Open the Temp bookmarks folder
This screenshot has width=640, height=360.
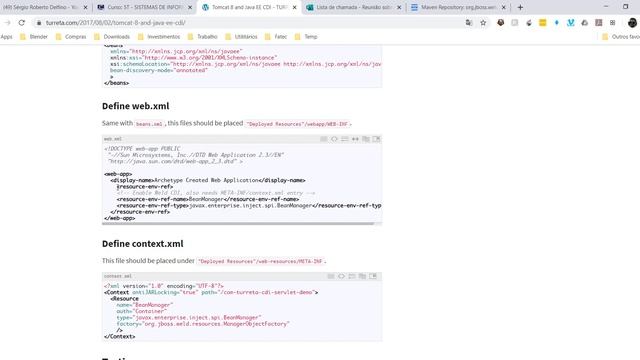[x=306, y=37]
